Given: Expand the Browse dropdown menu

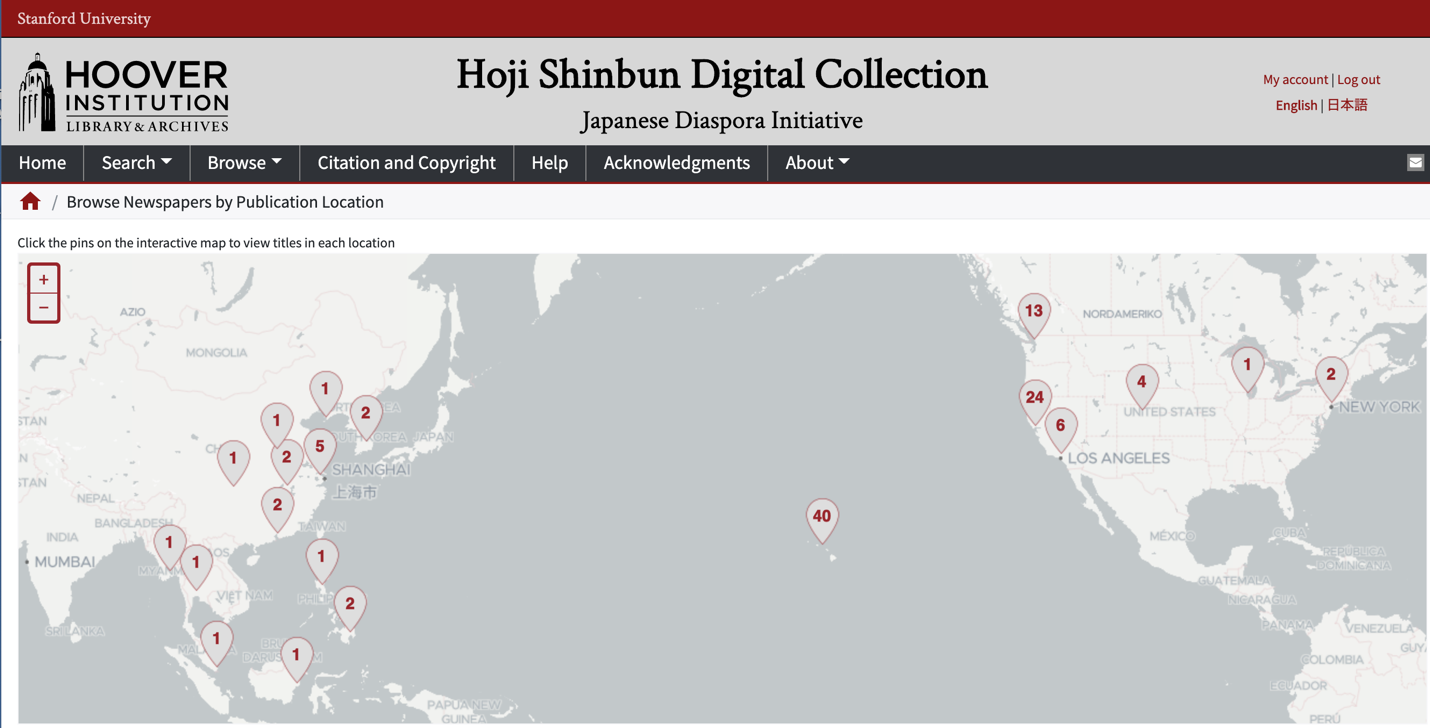Looking at the screenshot, I should [244, 163].
